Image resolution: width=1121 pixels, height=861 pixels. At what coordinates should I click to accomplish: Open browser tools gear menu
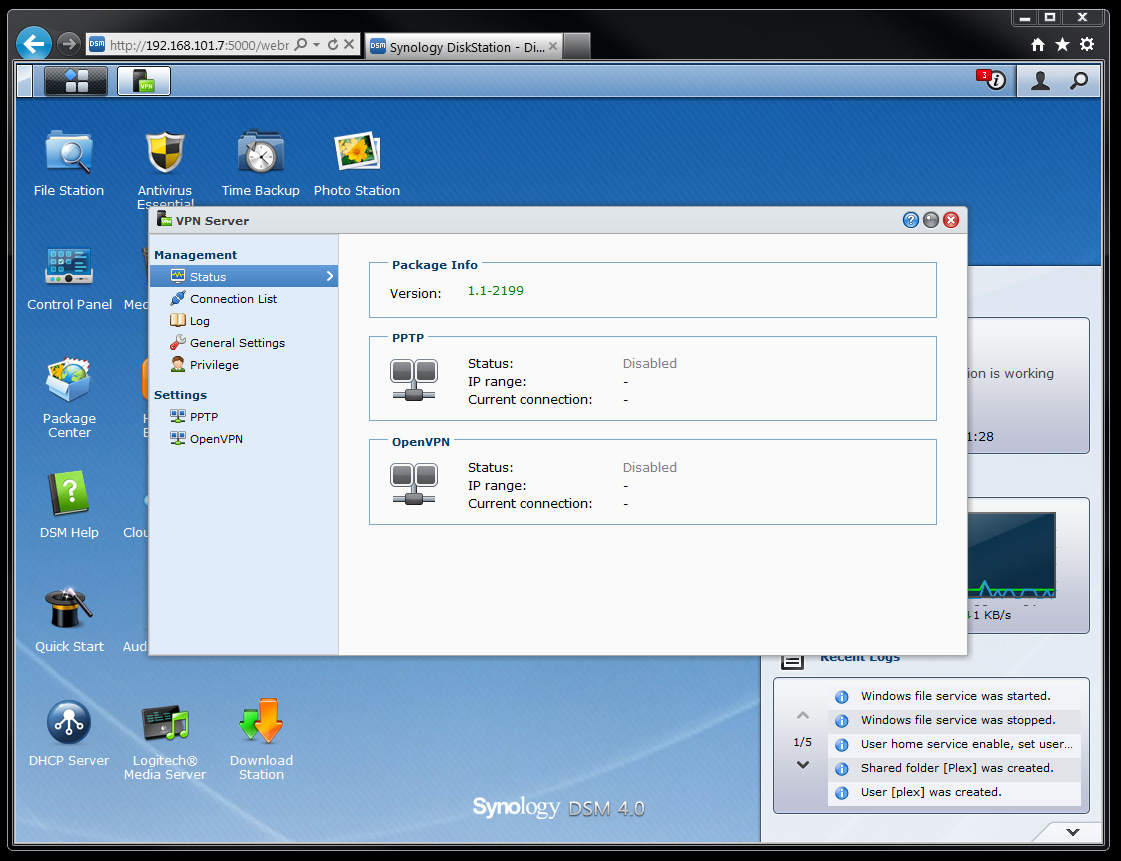click(1087, 44)
